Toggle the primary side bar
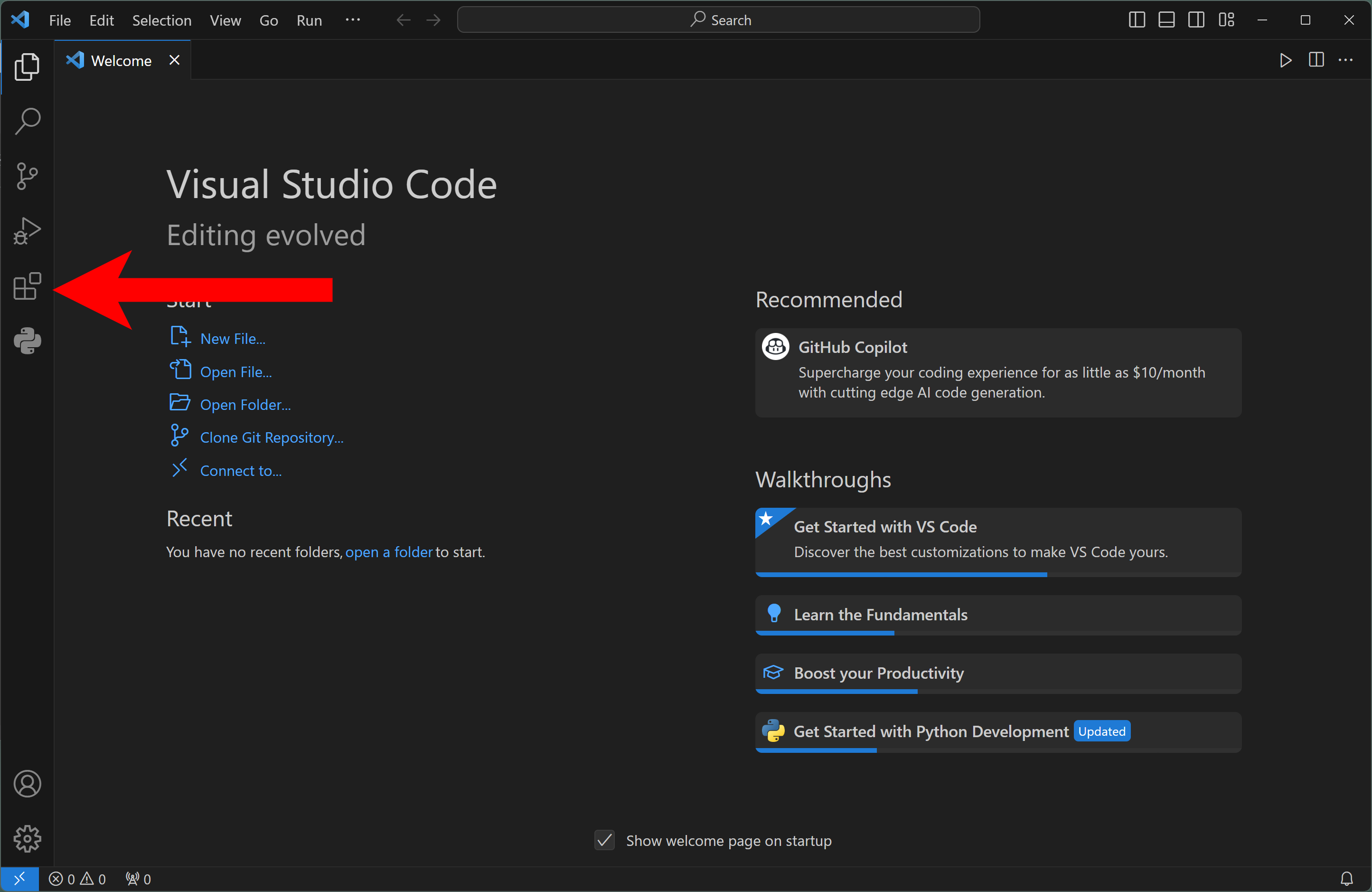The image size is (1372, 892). click(x=1137, y=20)
